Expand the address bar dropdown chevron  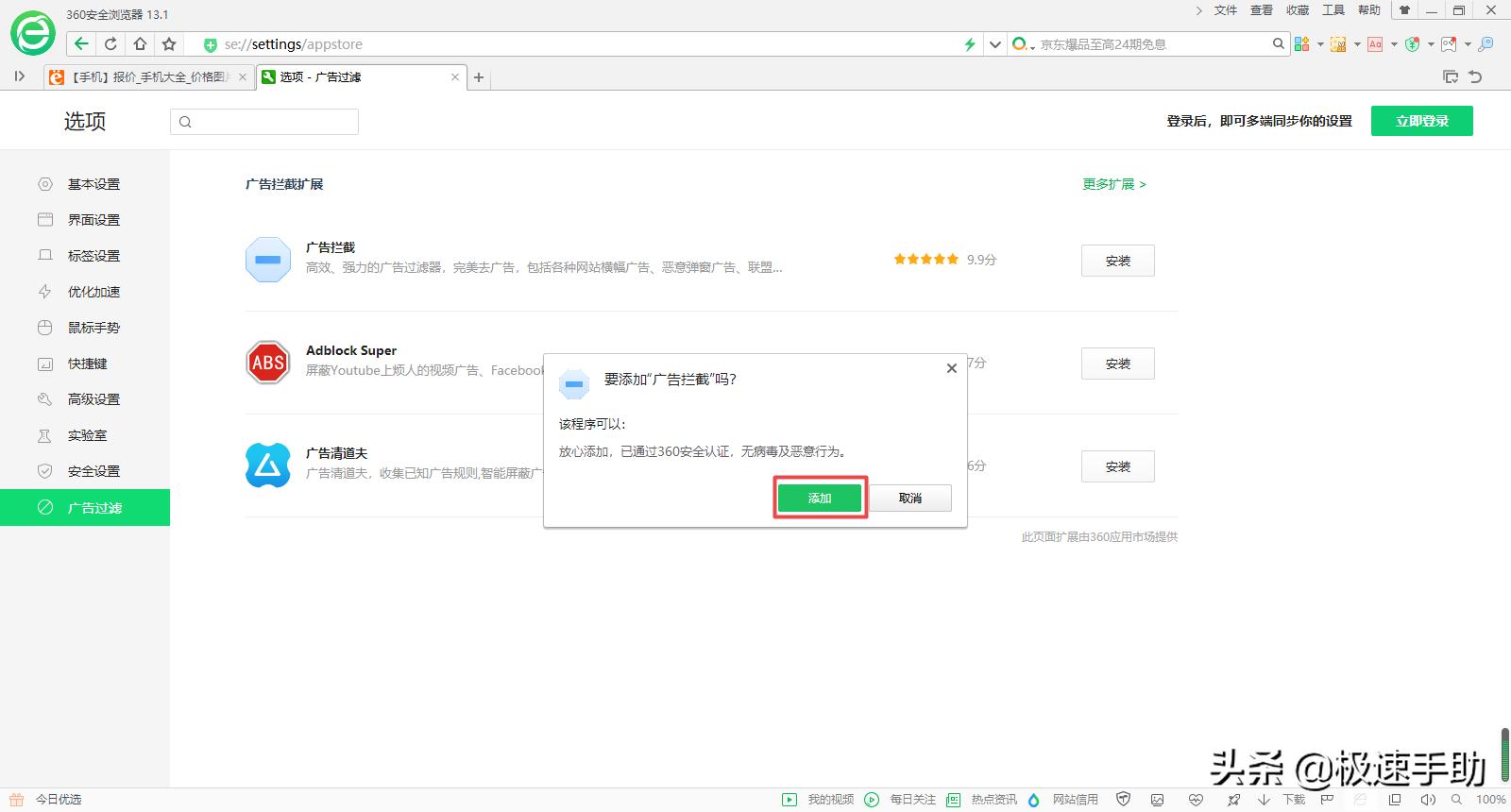(x=994, y=44)
